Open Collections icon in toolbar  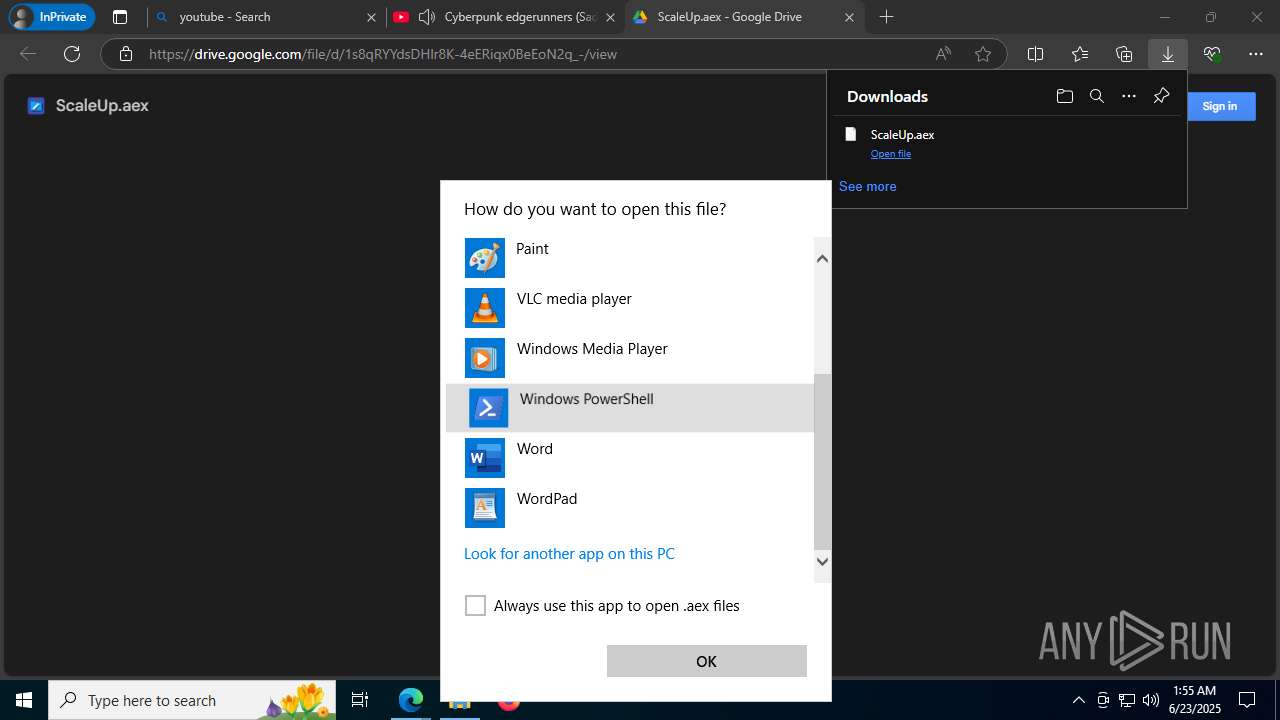(x=1124, y=54)
